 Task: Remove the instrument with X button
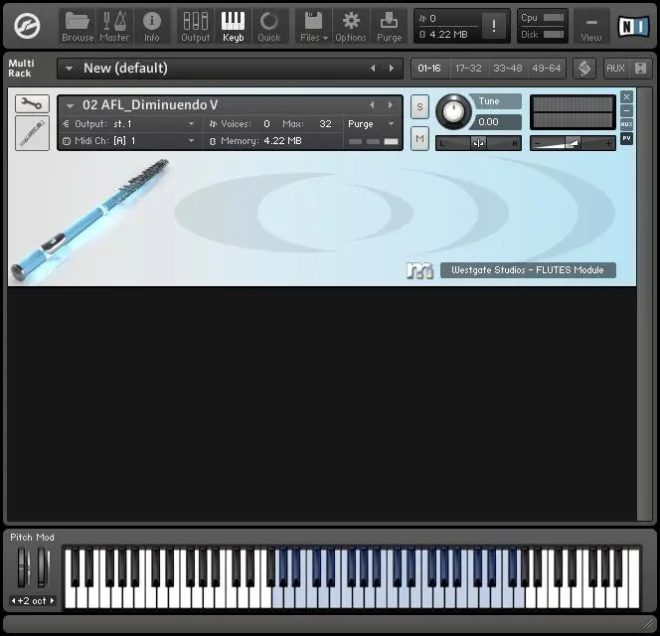[626, 97]
